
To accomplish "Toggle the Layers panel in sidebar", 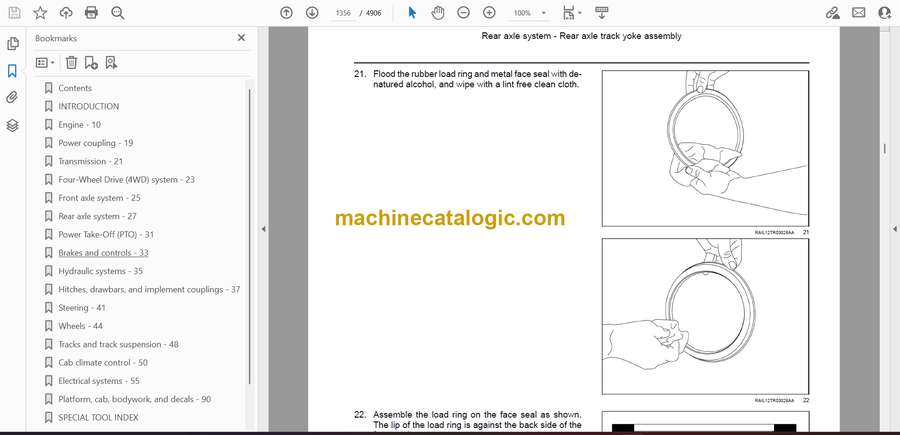I will pos(12,125).
